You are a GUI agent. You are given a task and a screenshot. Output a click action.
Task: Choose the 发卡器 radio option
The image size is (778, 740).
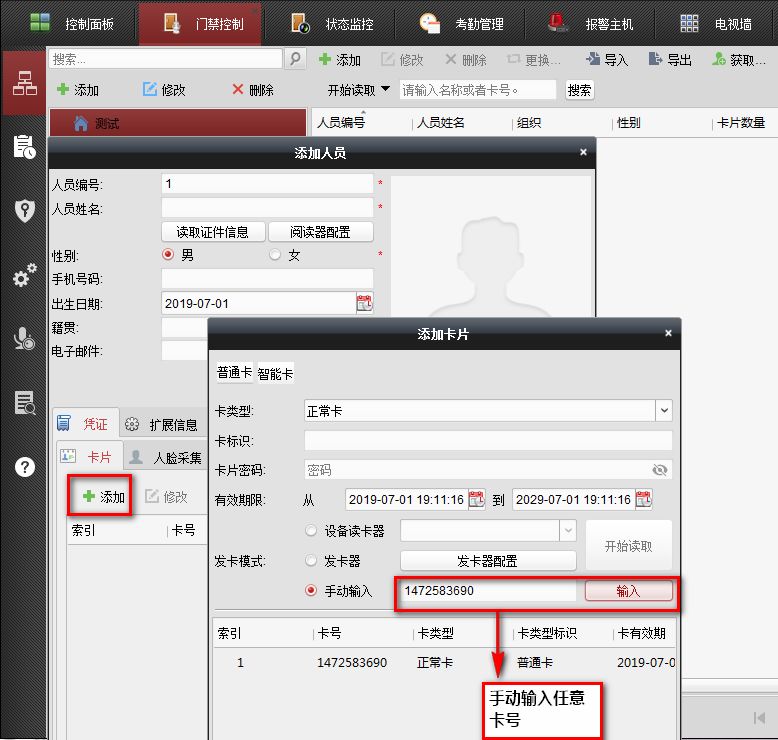[311, 561]
